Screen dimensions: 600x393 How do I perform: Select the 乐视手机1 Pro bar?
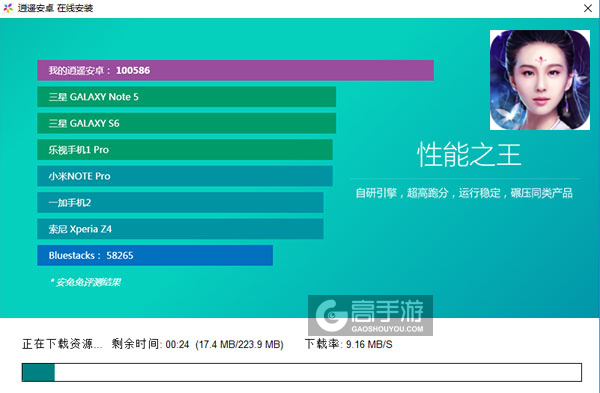click(x=185, y=150)
